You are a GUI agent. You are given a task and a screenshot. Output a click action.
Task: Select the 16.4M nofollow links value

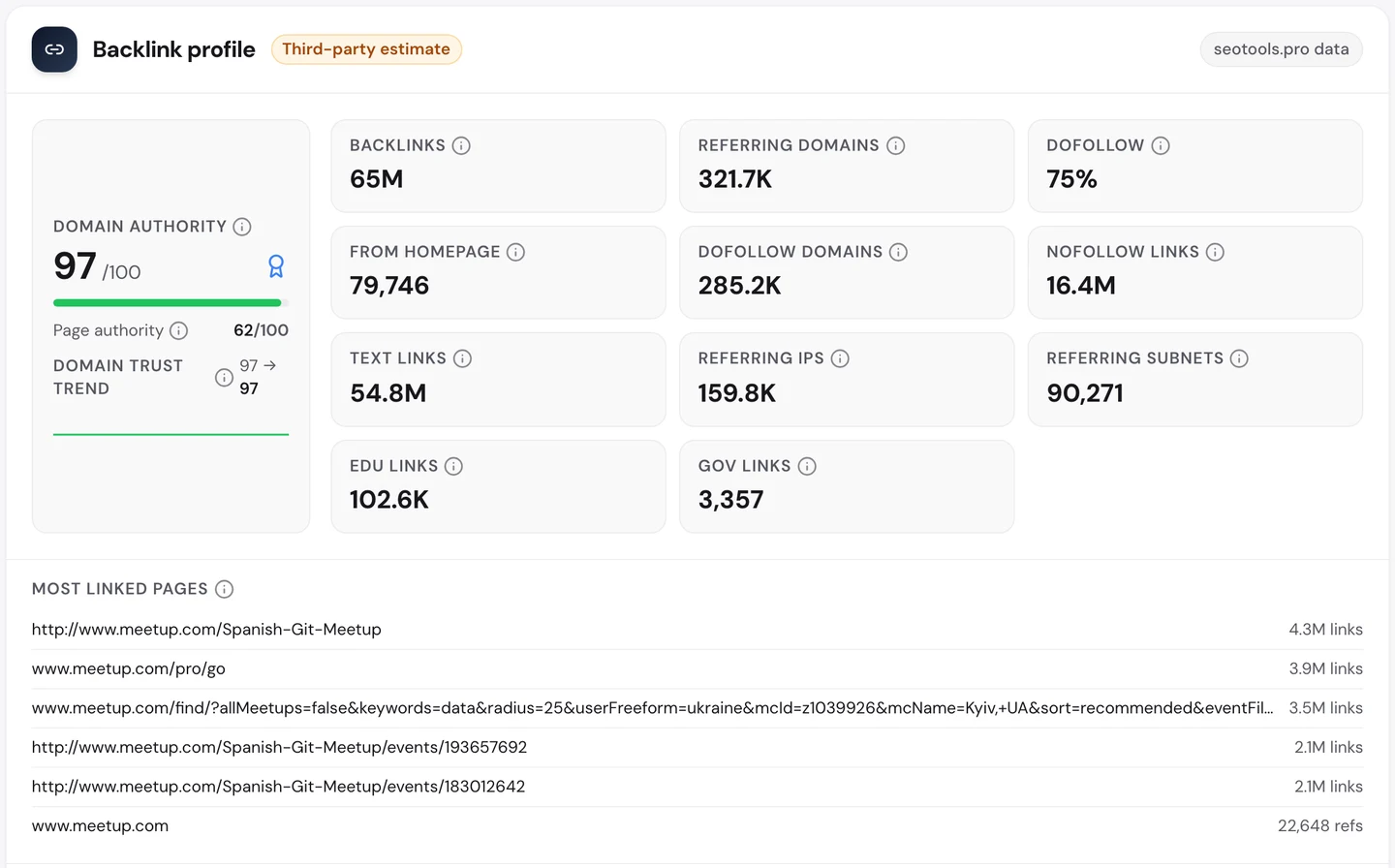coord(1081,286)
